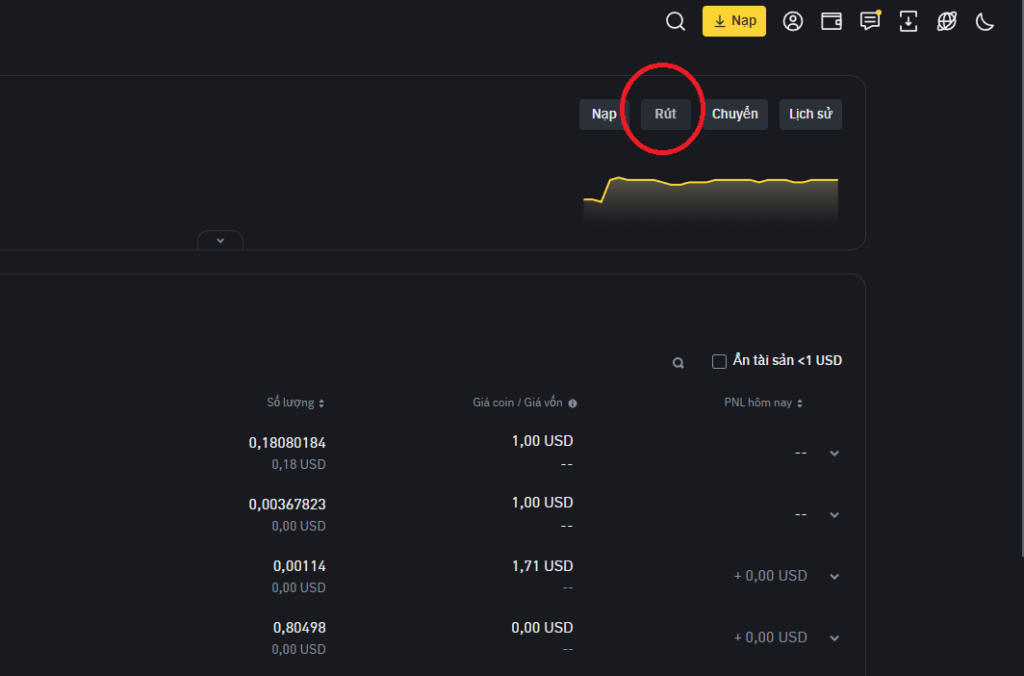Click the yellow Nạp button in header
This screenshot has width=1024, height=676.
click(734, 21)
